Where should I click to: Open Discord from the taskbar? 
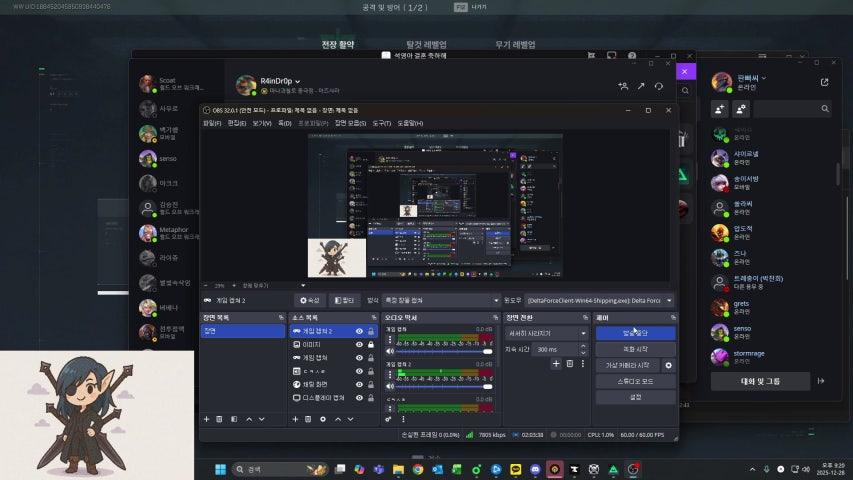coord(535,469)
